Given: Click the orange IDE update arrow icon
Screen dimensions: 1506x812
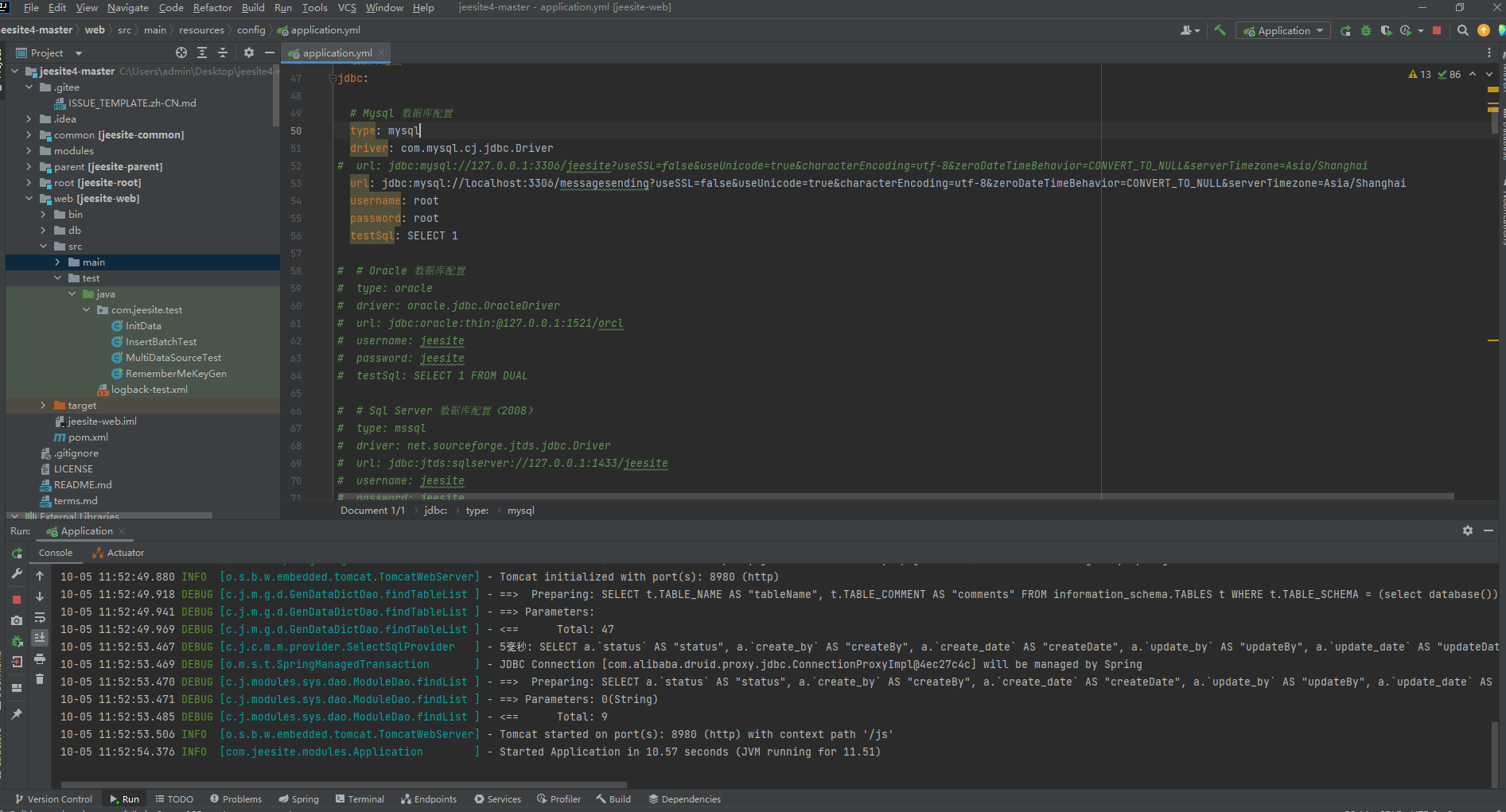Looking at the screenshot, I should (x=1483, y=30).
